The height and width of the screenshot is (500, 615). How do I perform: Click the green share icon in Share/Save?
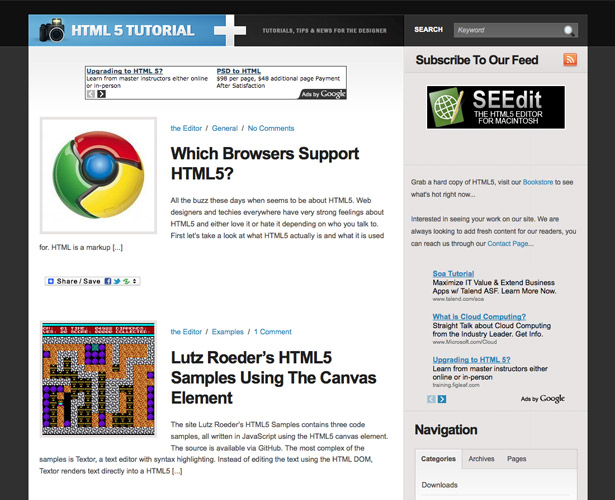coord(126,281)
